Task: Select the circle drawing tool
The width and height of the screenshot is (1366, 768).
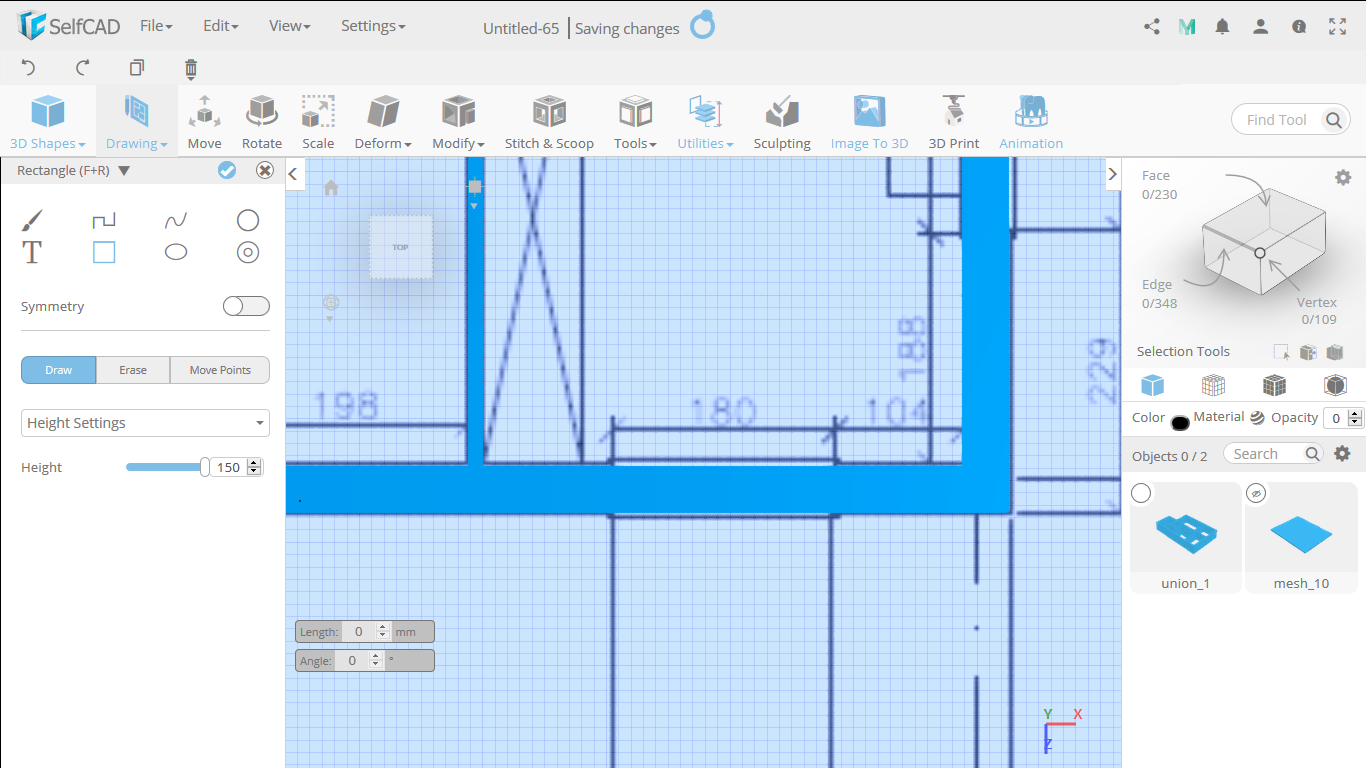Action: [248, 220]
